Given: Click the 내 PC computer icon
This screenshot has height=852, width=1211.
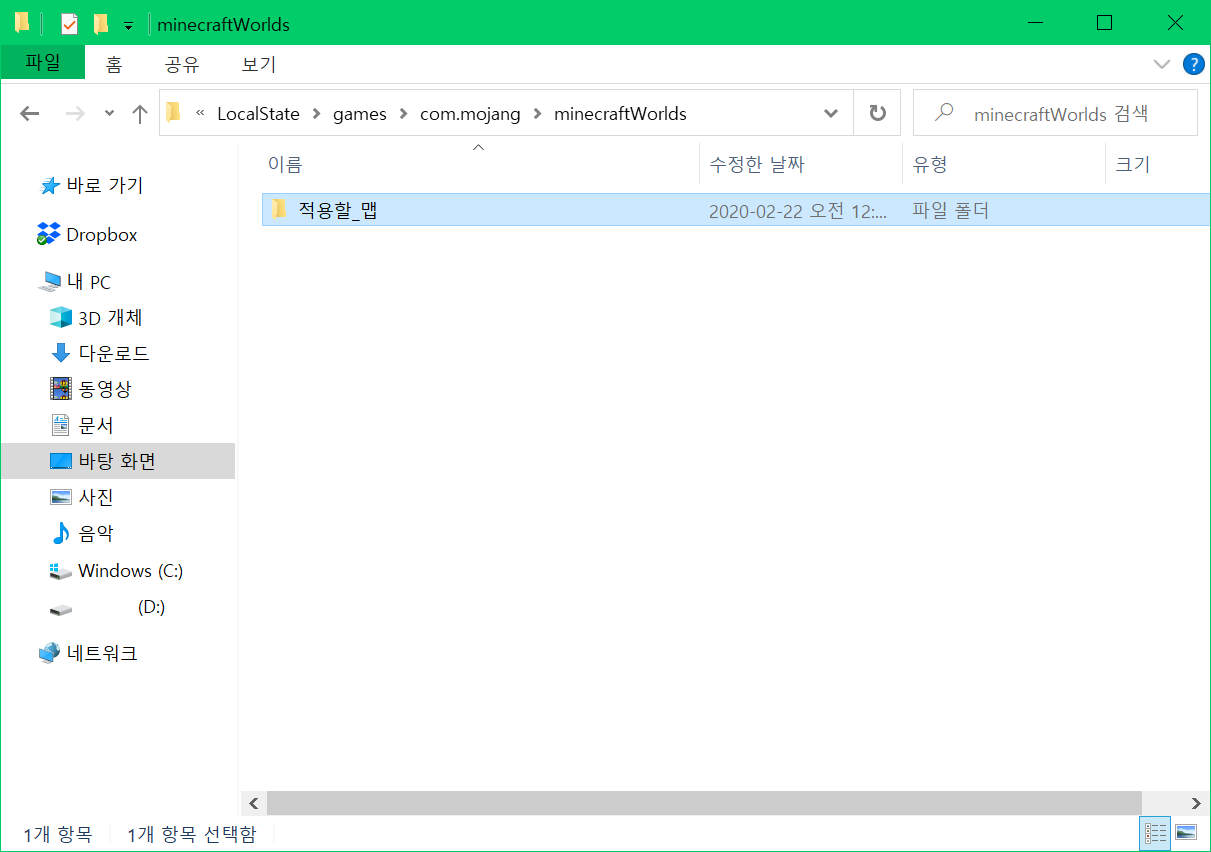Looking at the screenshot, I should pyautogui.click(x=49, y=282).
